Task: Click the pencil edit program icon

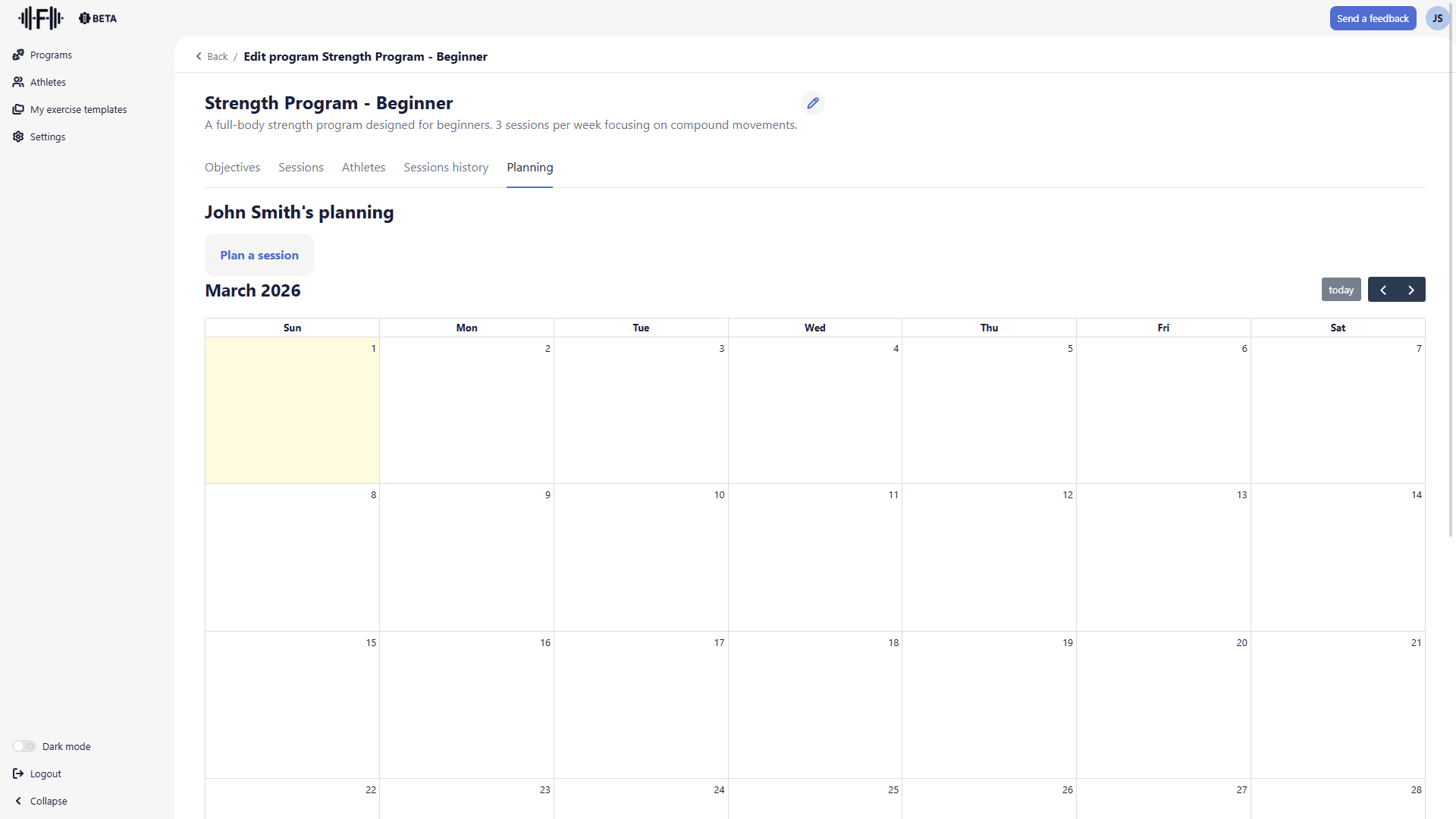Action: pos(813,103)
